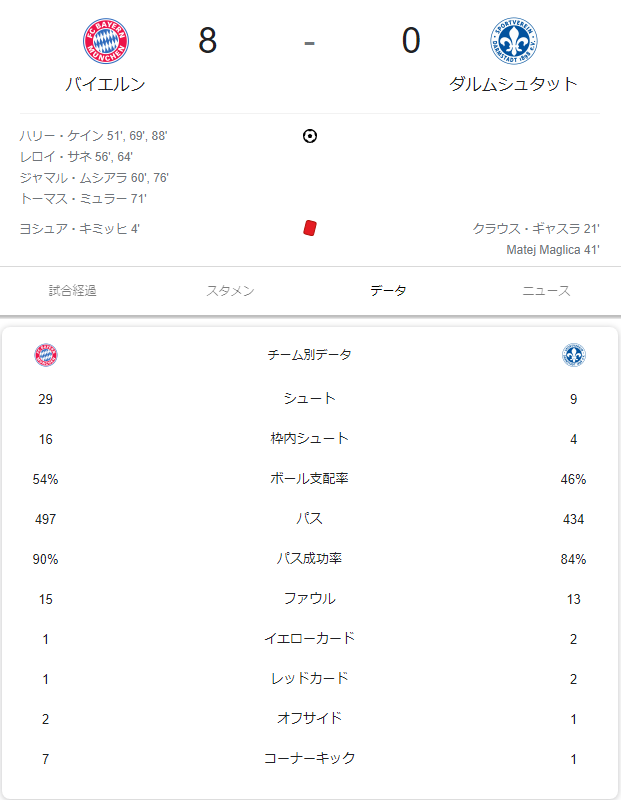Open the 試合経過 tab
This screenshot has height=800, width=621.
click(73, 291)
